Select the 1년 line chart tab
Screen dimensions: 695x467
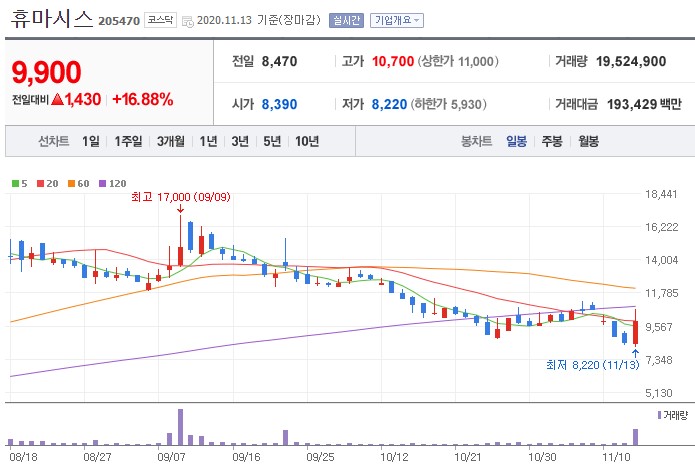click(x=208, y=141)
